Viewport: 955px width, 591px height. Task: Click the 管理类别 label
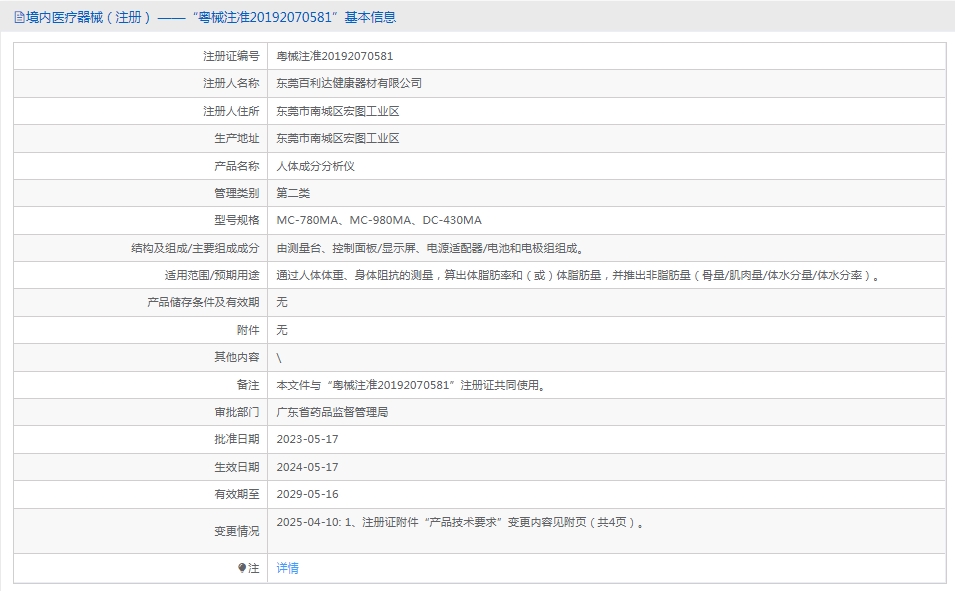pyautogui.click(x=236, y=193)
